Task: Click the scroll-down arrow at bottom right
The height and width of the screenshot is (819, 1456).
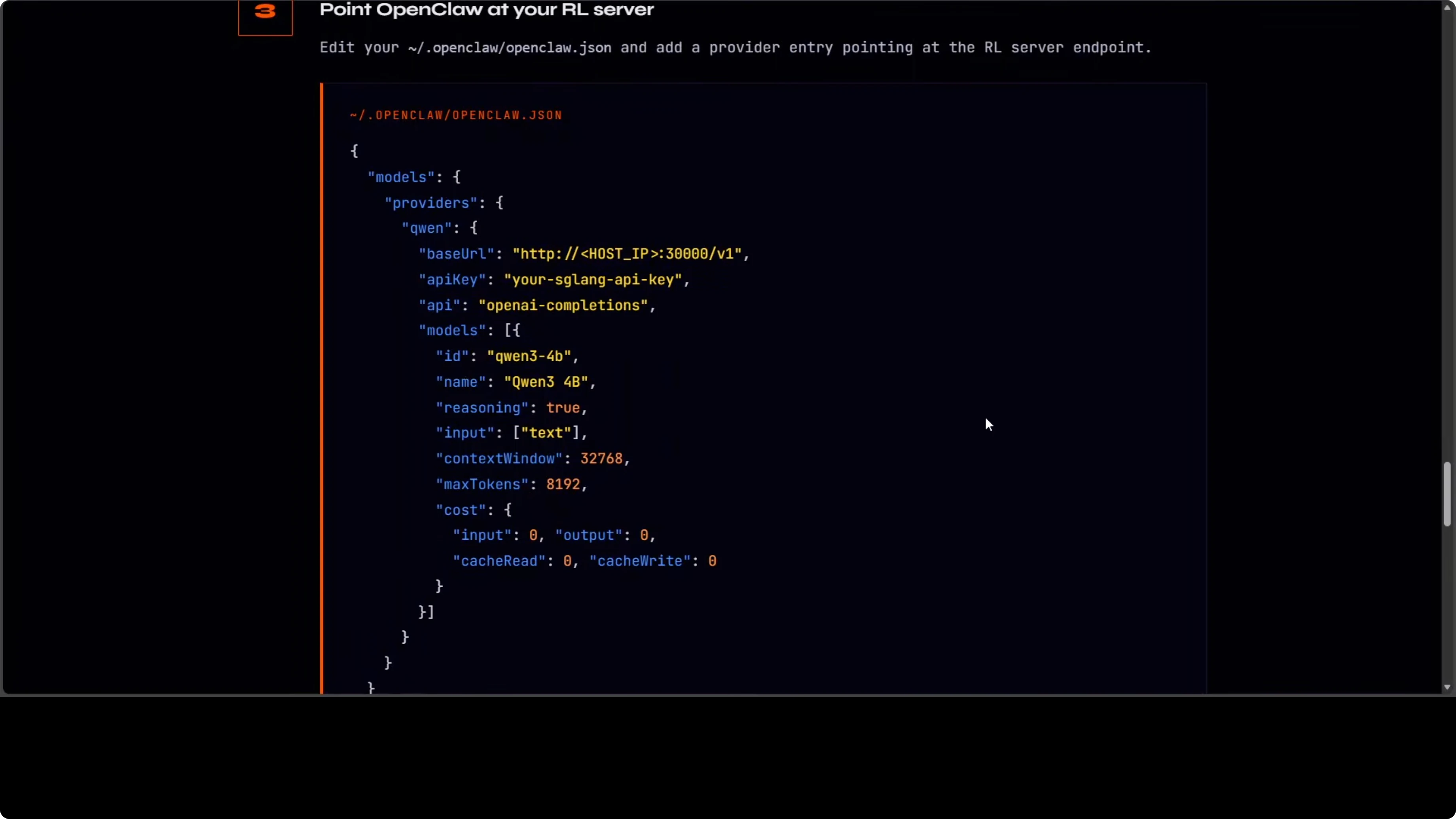Action: [x=1447, y=687]
